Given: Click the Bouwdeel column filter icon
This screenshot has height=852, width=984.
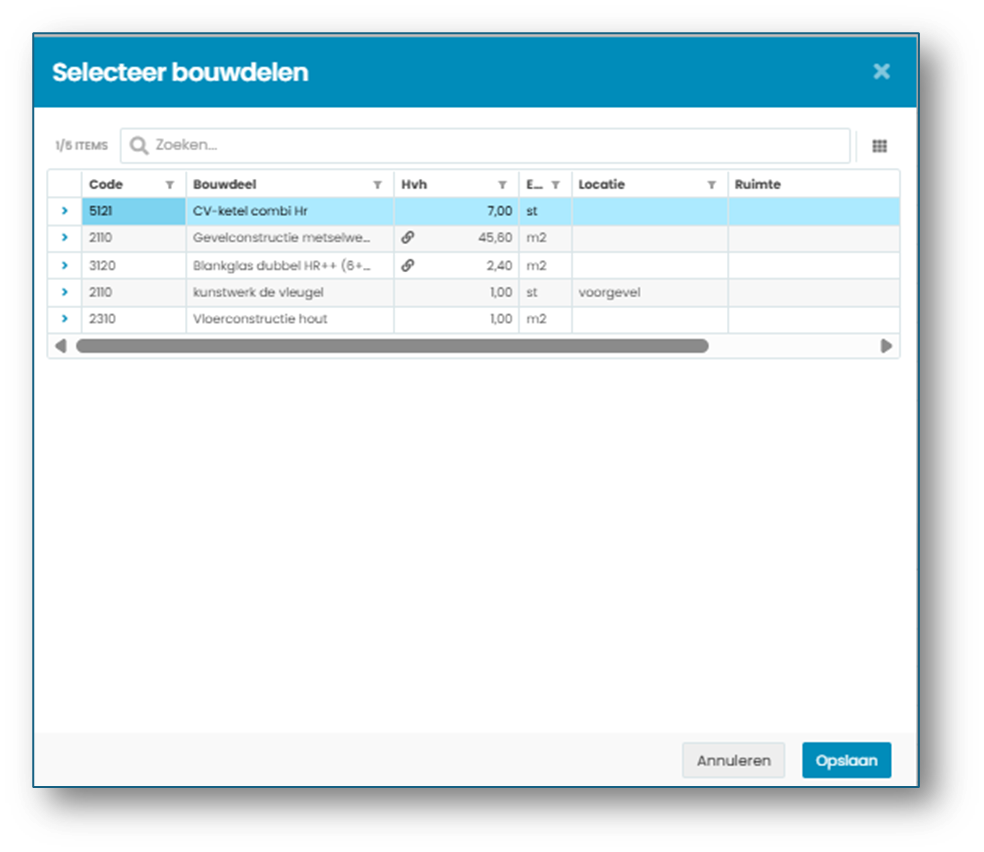Looking at the screenshot, I should [x=377, y=185].
